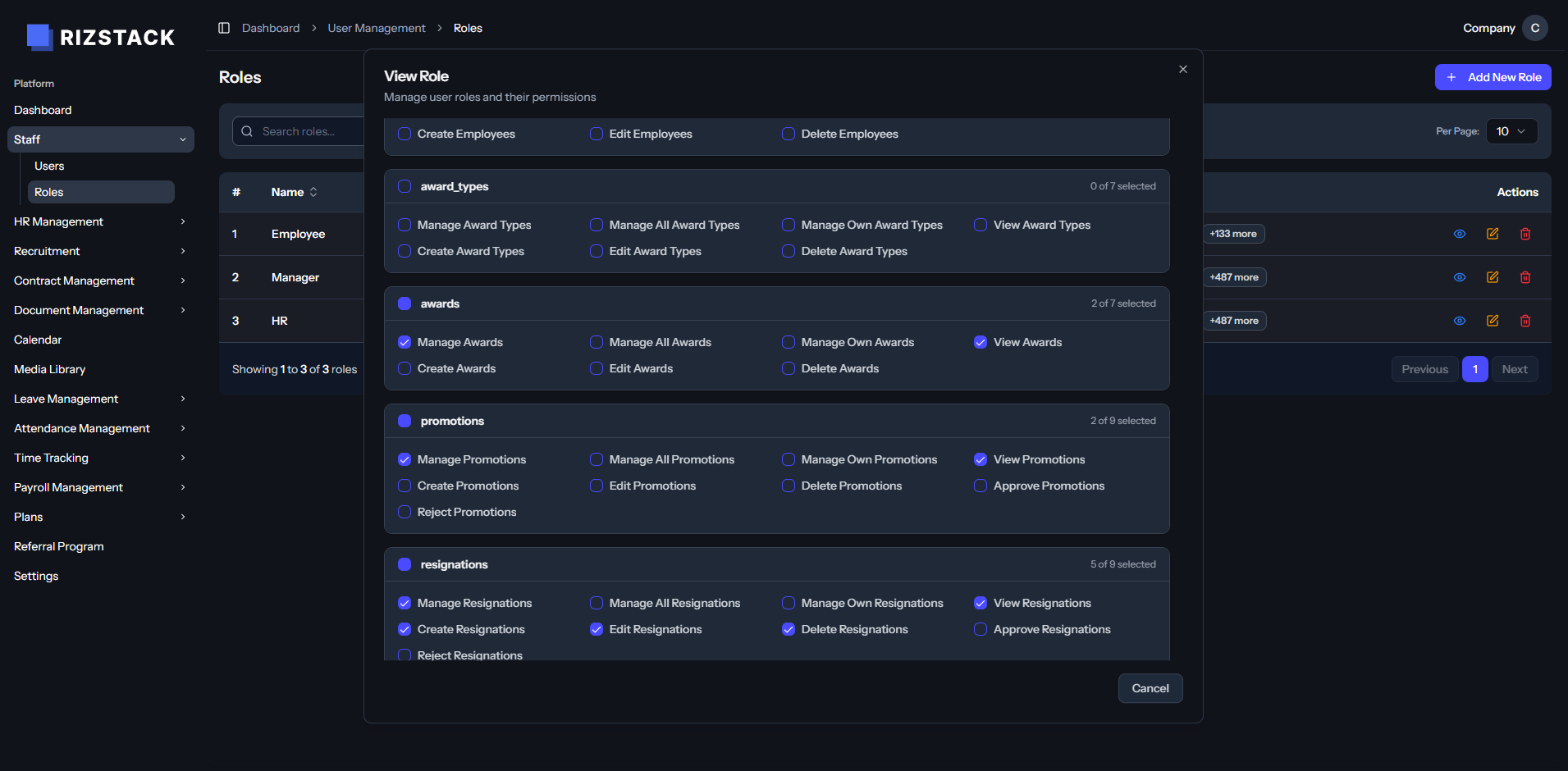Open the edit pencil icon for Employee role

point(1493,234)
